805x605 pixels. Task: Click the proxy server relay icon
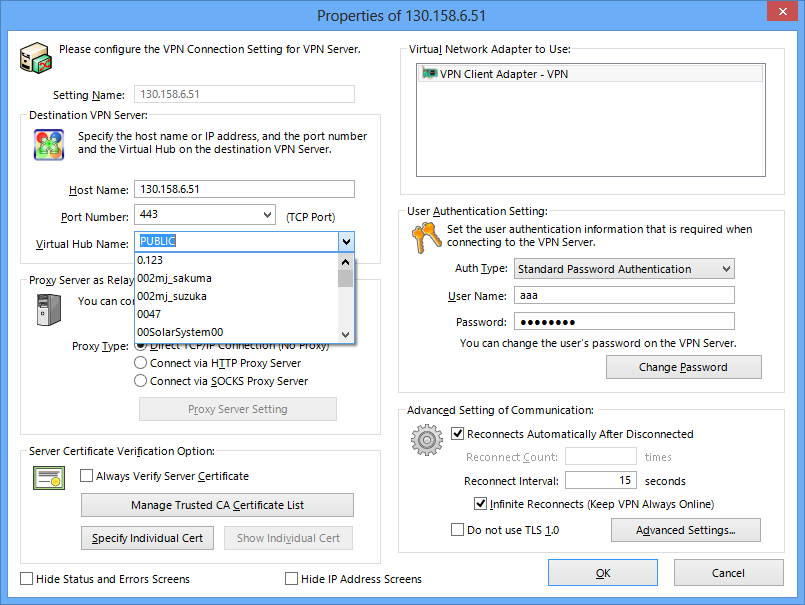tap(47, 310)
